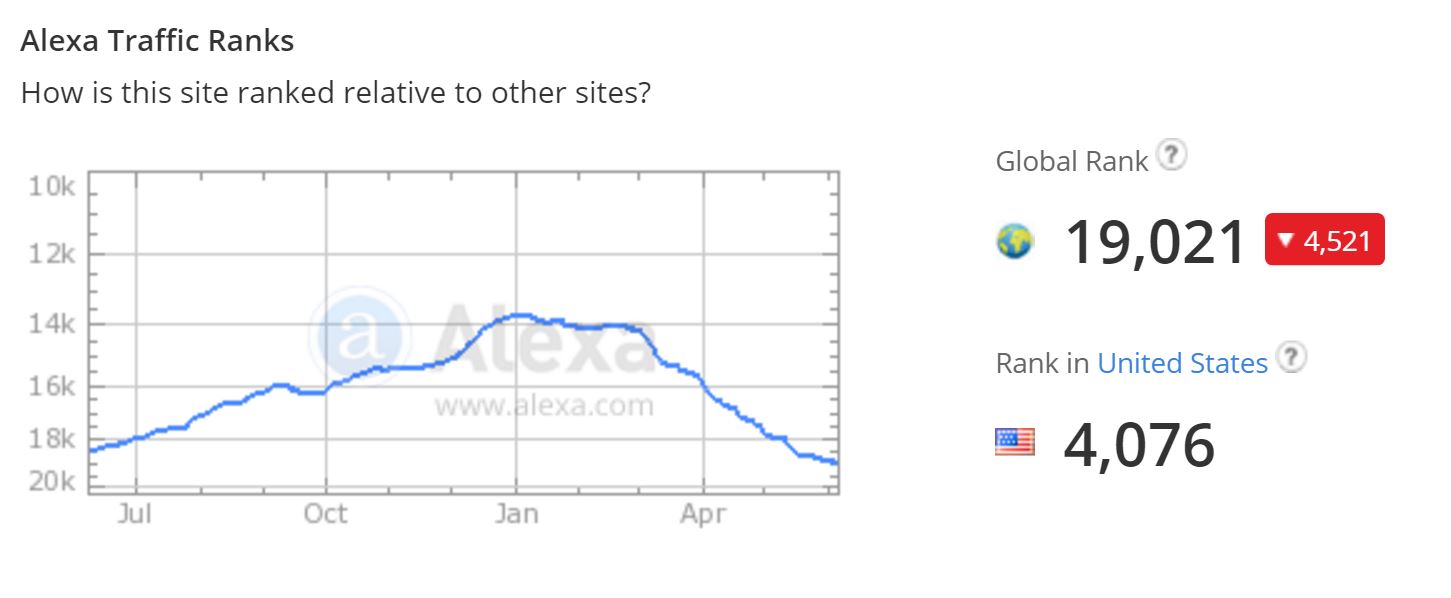Image resolution: width=1451 pixels, height=598 pixels.
Task: Click the Jan label on chart axis
Action: [516, 514]
